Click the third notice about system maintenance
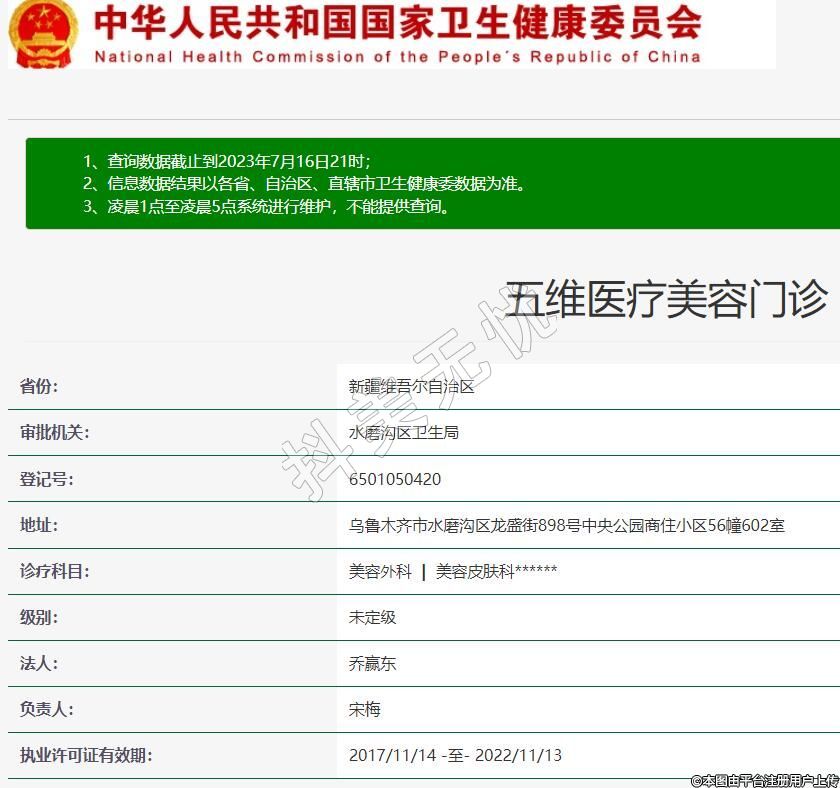This screenshot has width=840, height=788. [266, 207]
